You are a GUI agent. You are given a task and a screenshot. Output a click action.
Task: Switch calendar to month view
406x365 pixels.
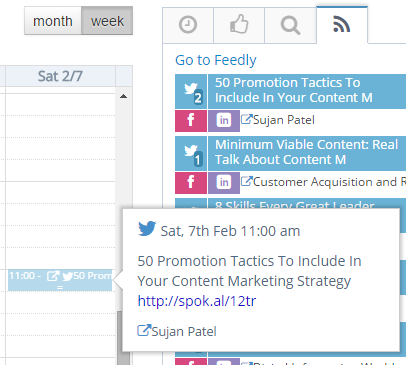[53, 21]
